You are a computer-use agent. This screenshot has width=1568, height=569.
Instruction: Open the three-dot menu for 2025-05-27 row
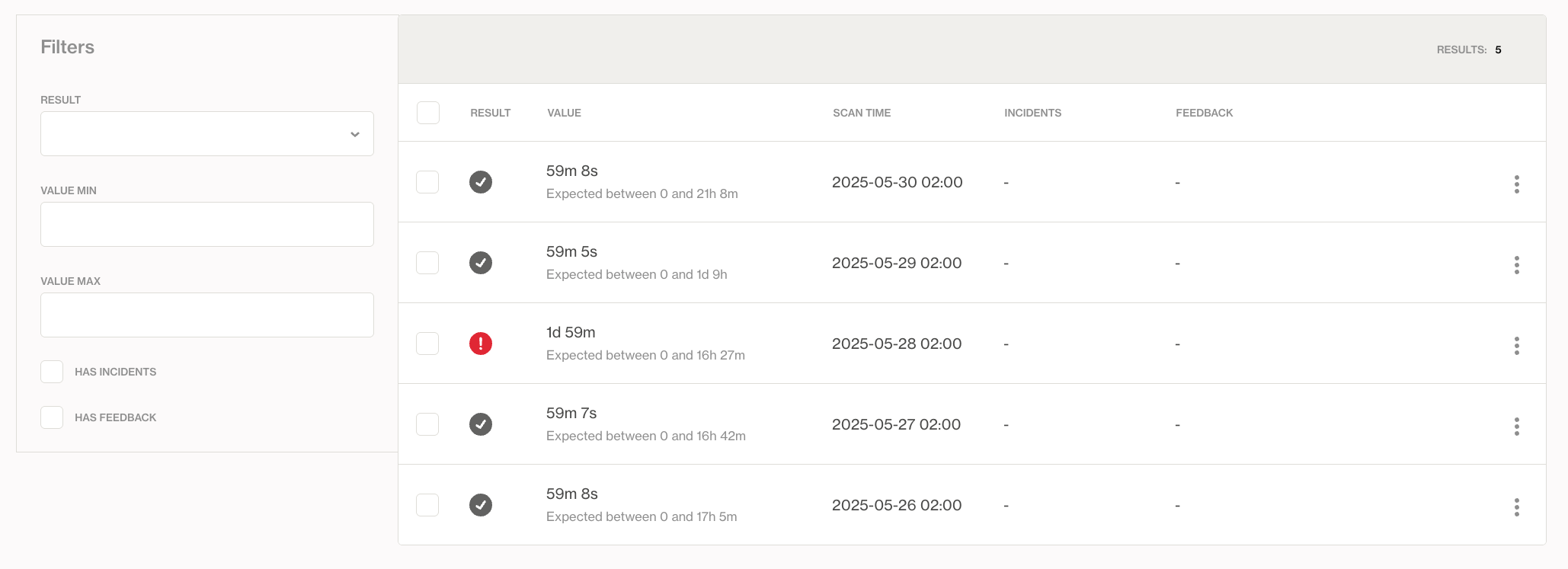coord(1516,427)
